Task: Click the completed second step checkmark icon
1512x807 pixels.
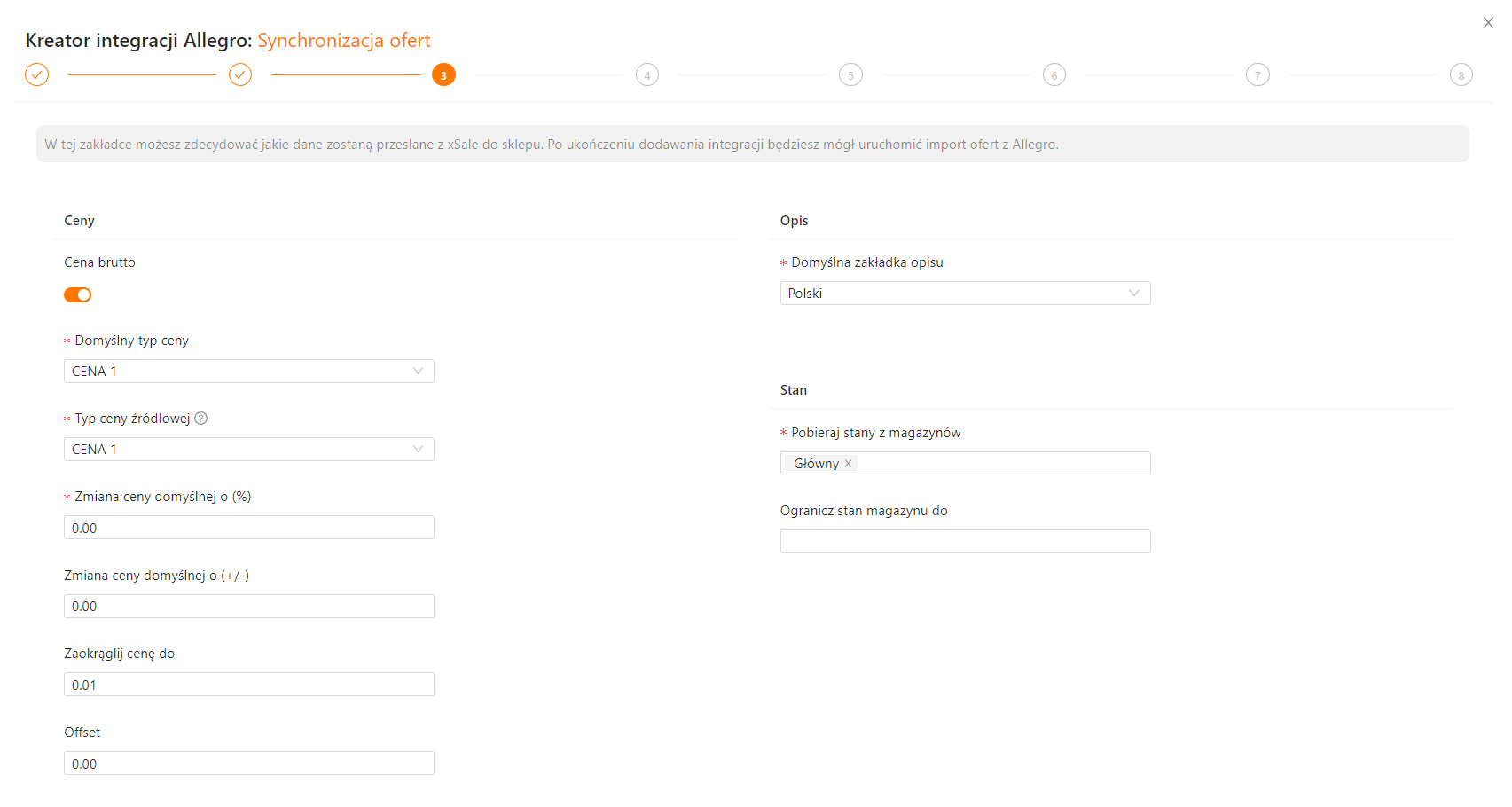Action: pyautogui.click(x=240, y=75)
